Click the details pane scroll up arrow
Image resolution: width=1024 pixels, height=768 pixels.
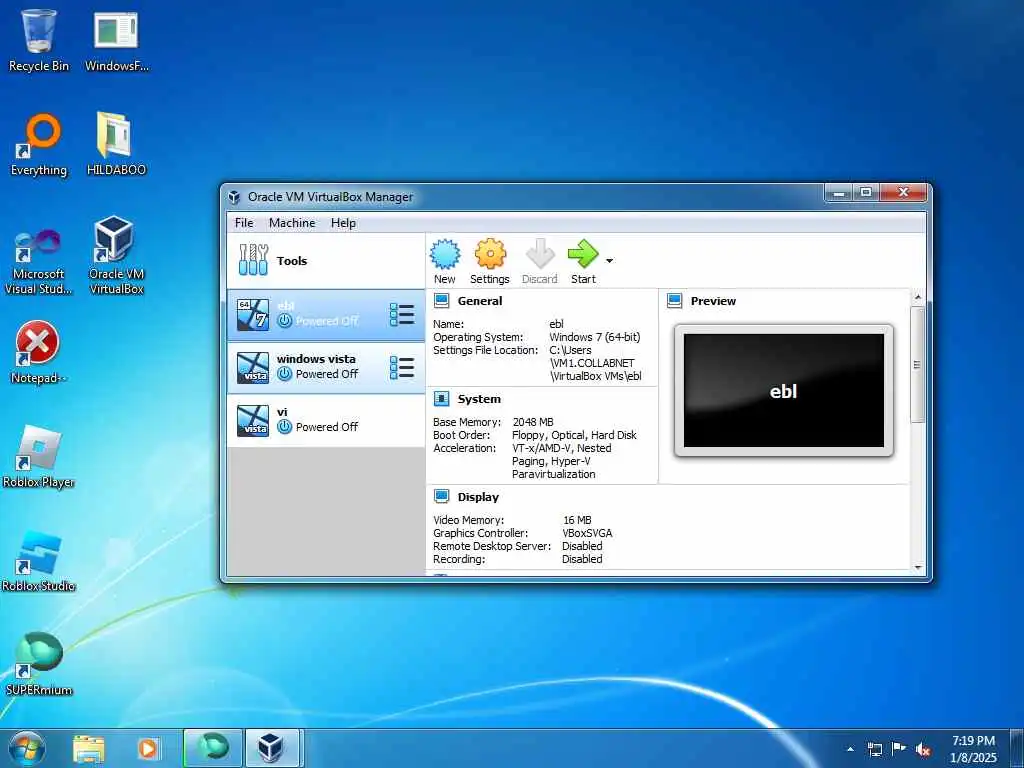(x=918, y=297)
